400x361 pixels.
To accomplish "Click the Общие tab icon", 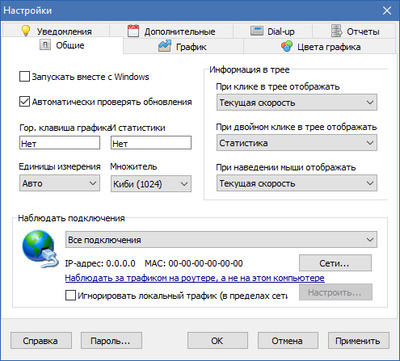I will [x=45, y=45].
